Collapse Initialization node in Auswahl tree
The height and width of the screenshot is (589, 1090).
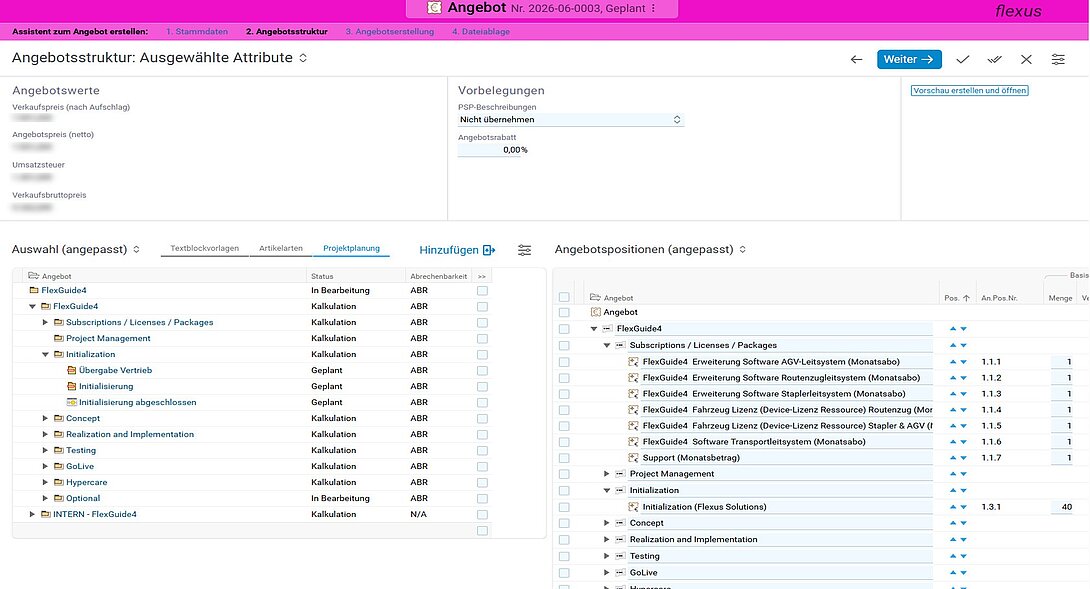coord(45,355)
